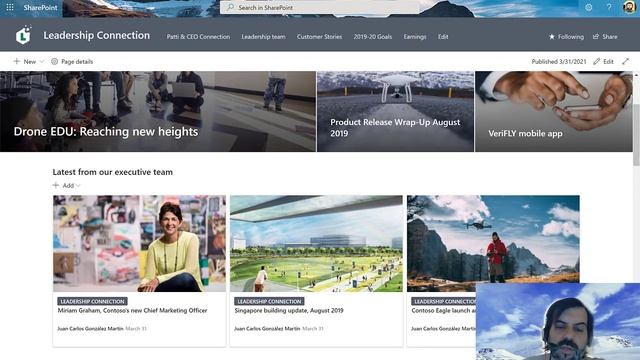Click the expand content arrows icon
Screen dimensions: 640x360
[x=625, y=62]
